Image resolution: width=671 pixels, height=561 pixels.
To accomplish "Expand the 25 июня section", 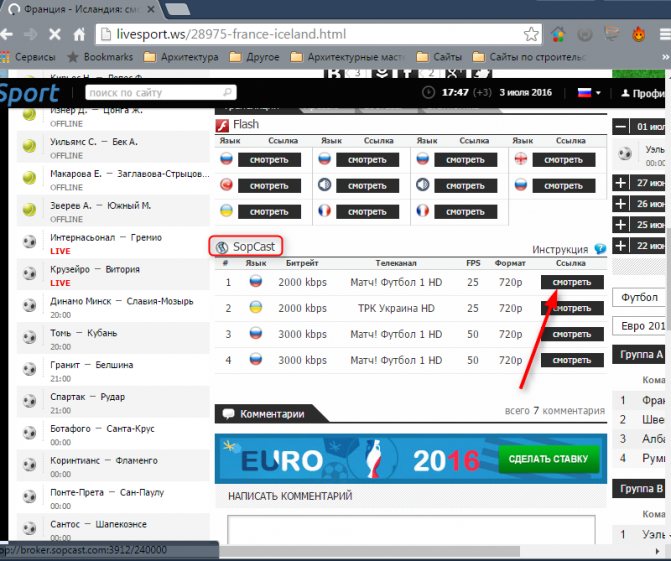I will (x=621, y=225).
